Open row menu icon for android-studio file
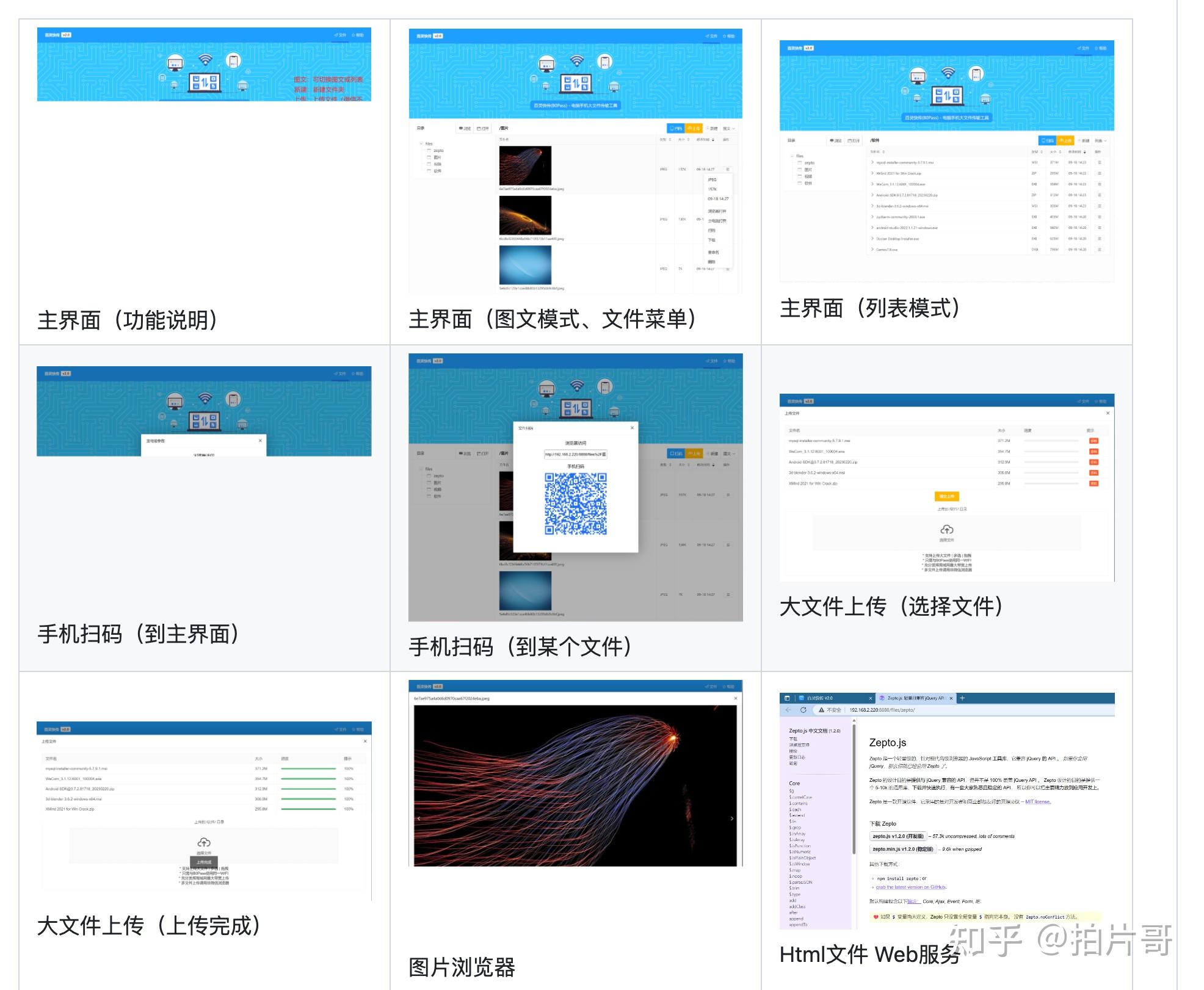Screen dimensions: 1204x990 click(x=1100, y=228)
